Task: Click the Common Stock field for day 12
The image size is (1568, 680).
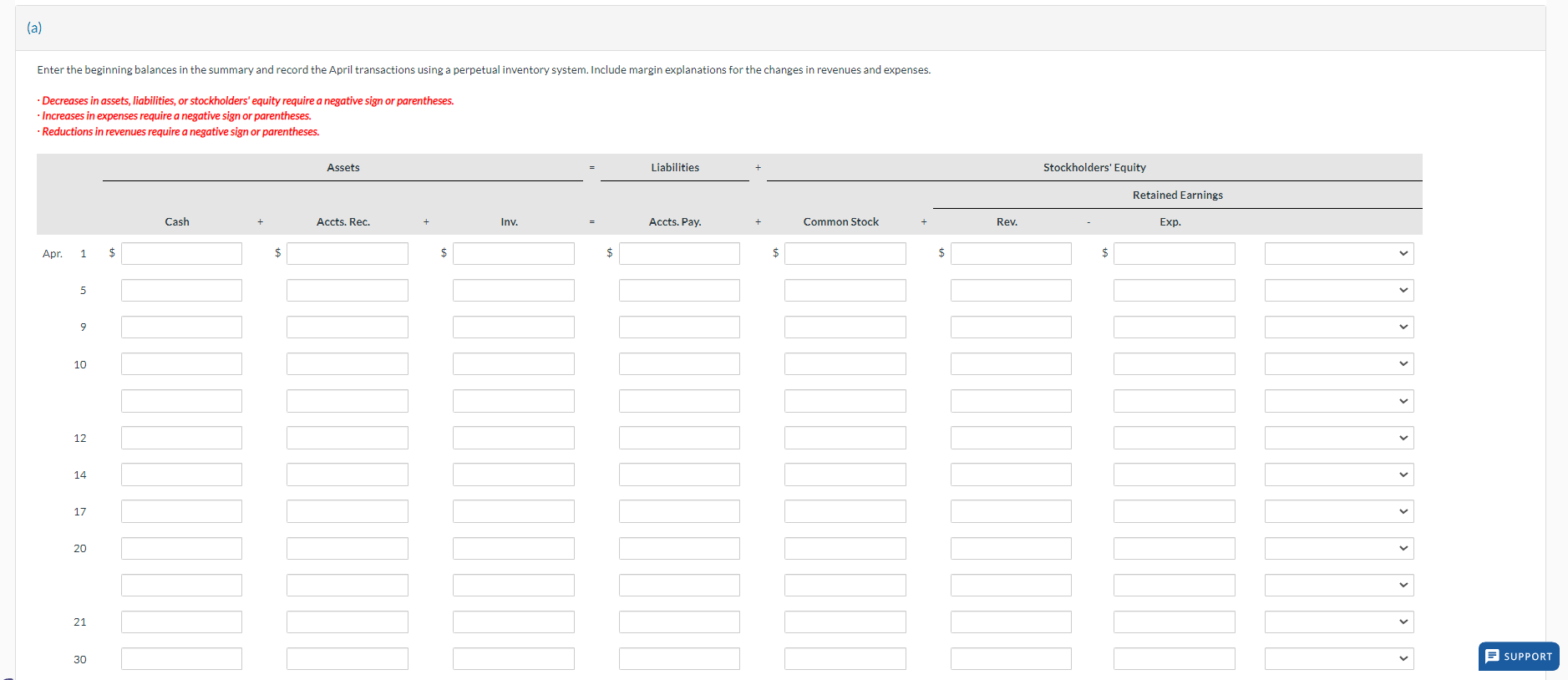Action: 845,438
